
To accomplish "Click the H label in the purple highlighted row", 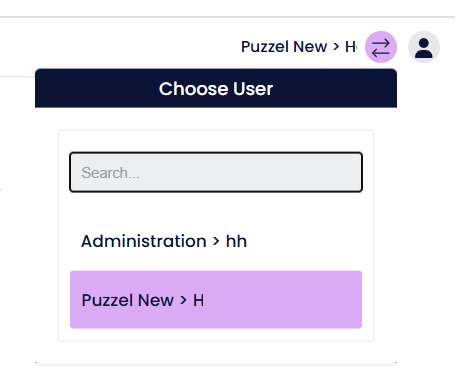I will pos(198,300).
